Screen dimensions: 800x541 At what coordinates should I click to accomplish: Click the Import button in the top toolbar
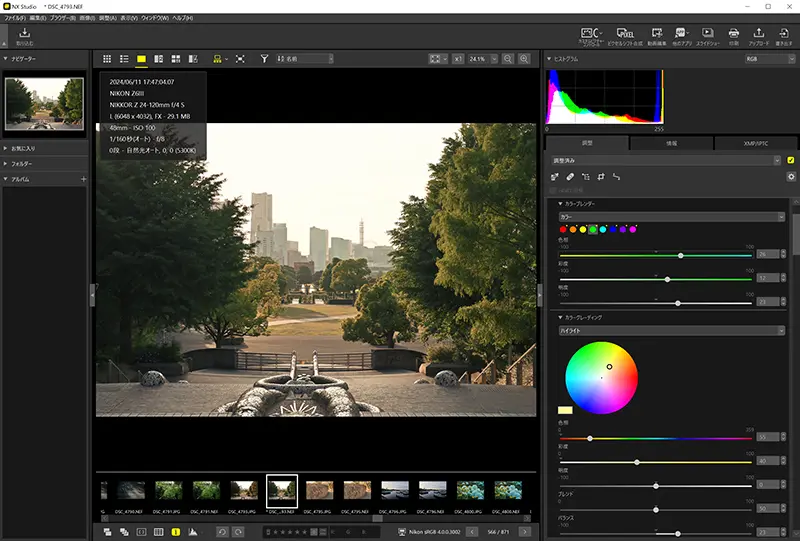tap(24, 36)
